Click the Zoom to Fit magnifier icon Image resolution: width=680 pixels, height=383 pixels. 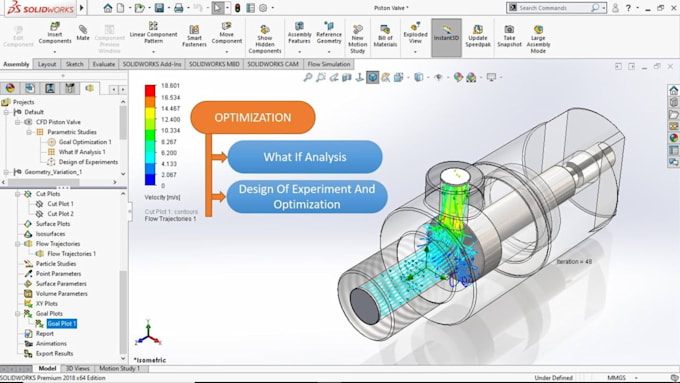click(307, 78)
